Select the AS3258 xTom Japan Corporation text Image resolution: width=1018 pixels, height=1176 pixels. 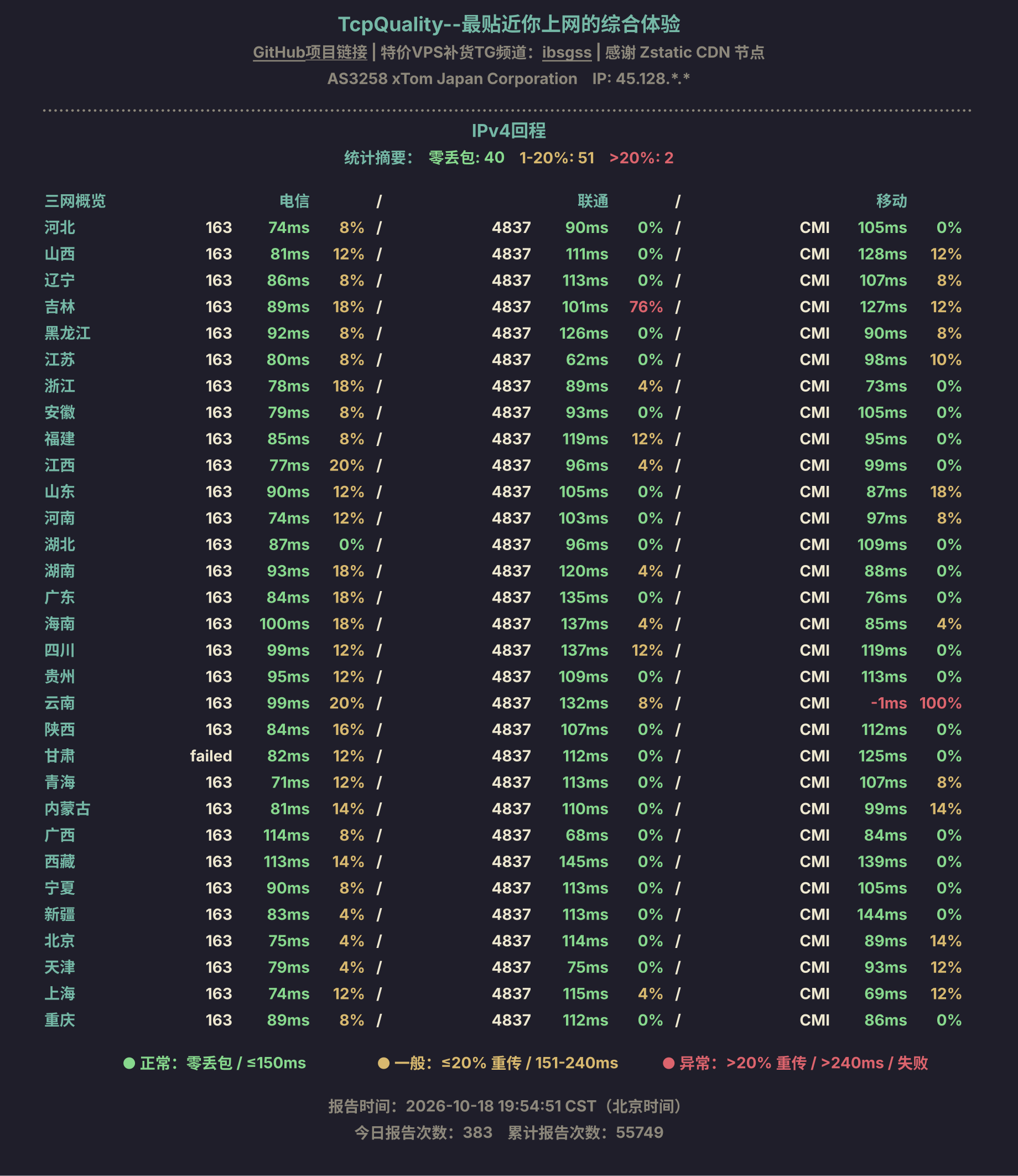pyautogui.click(x=452, y=79)
